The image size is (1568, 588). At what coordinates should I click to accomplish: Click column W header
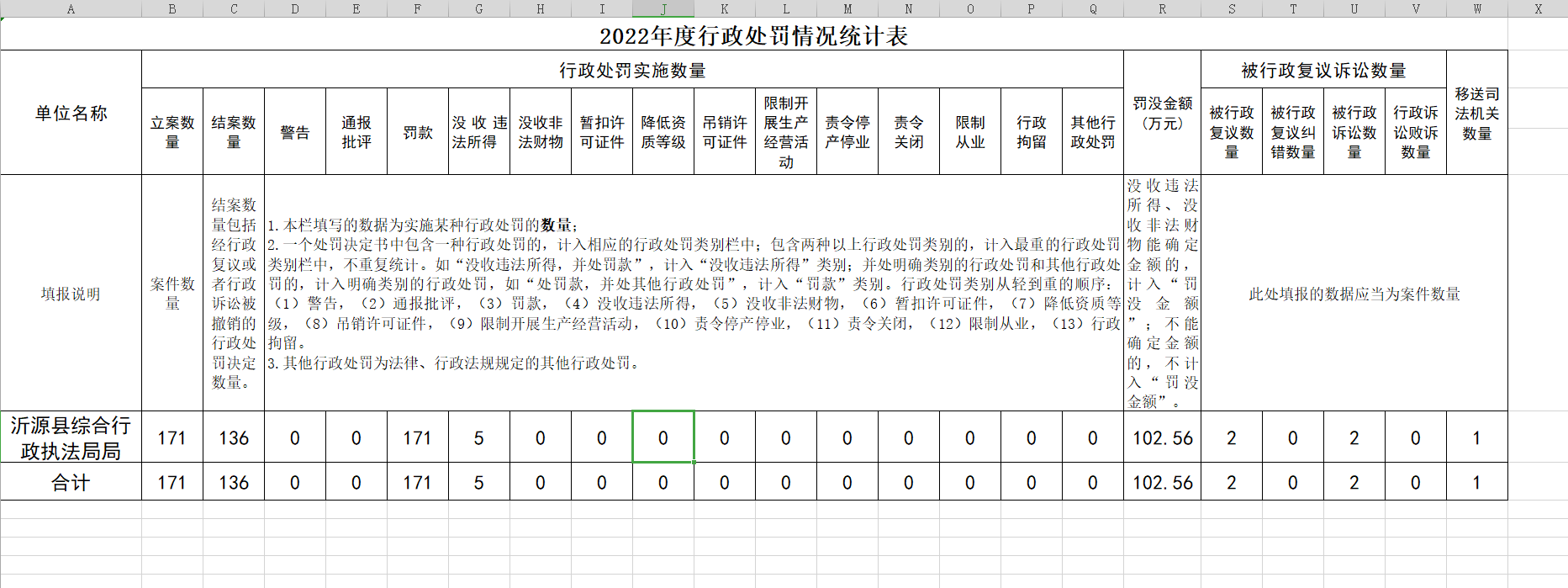(1476, 9)
